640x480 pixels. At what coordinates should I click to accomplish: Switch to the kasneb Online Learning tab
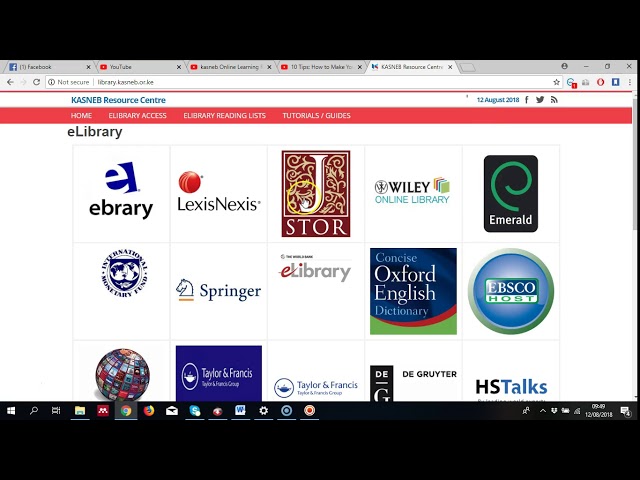click(231, 67)
